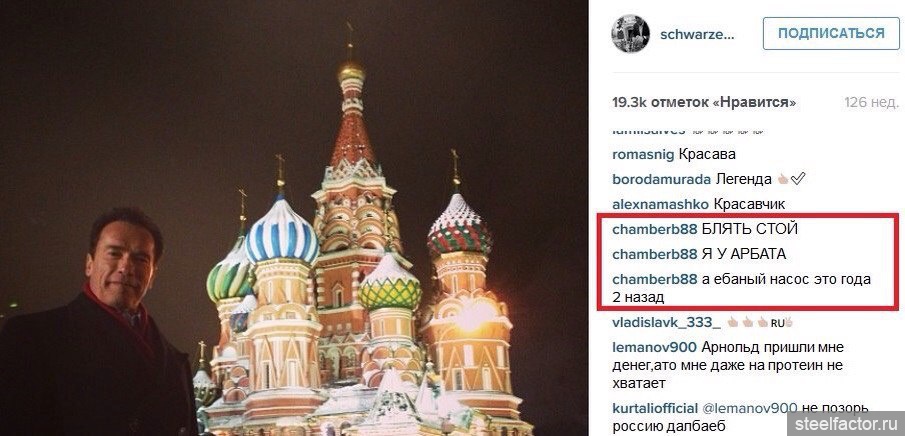This screenshot has height=436, width=905.
Task: Click the schwarze... username in the header
Action: coord(703,33)
